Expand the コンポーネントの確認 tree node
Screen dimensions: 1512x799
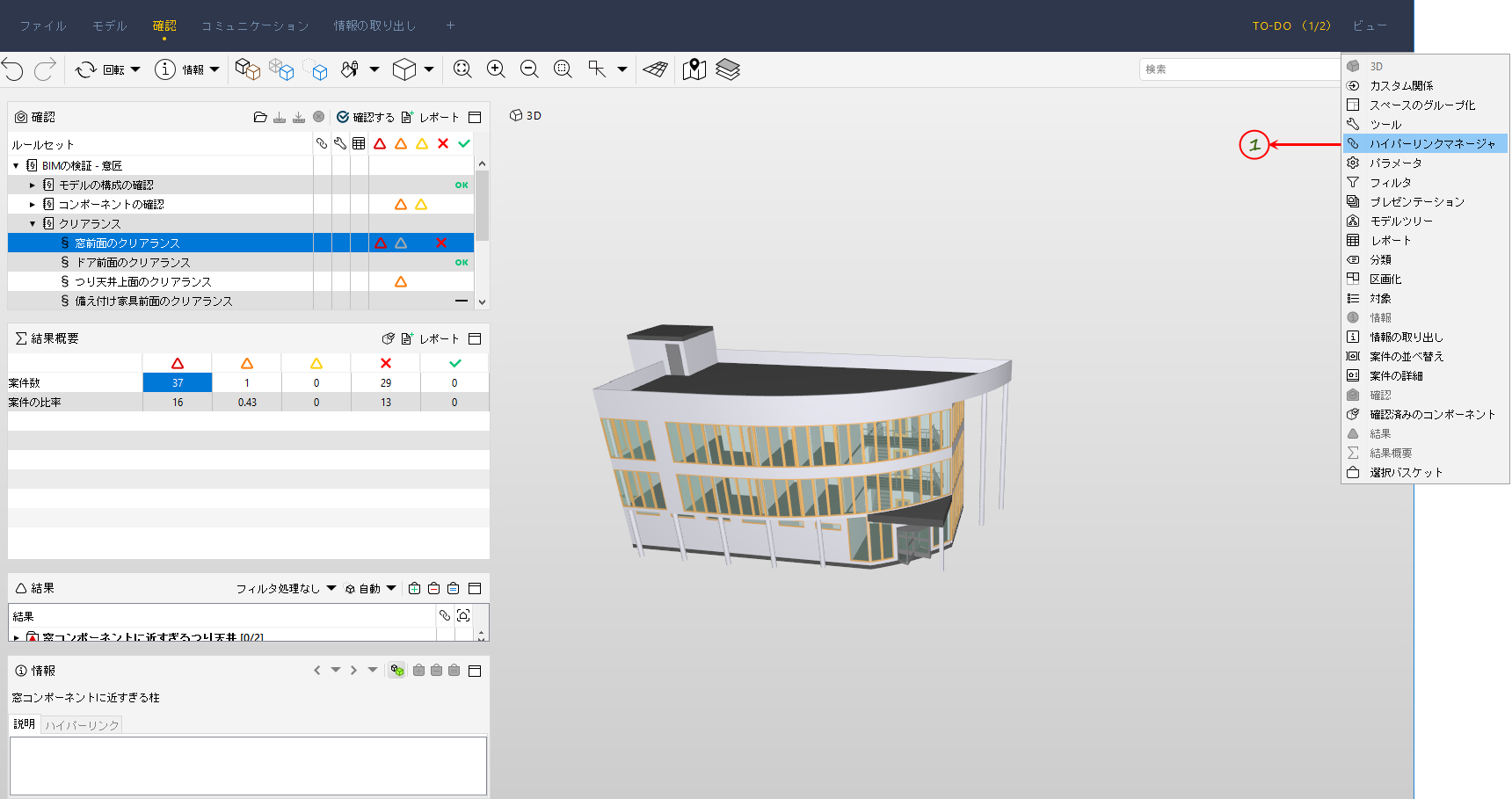point(33,204)
